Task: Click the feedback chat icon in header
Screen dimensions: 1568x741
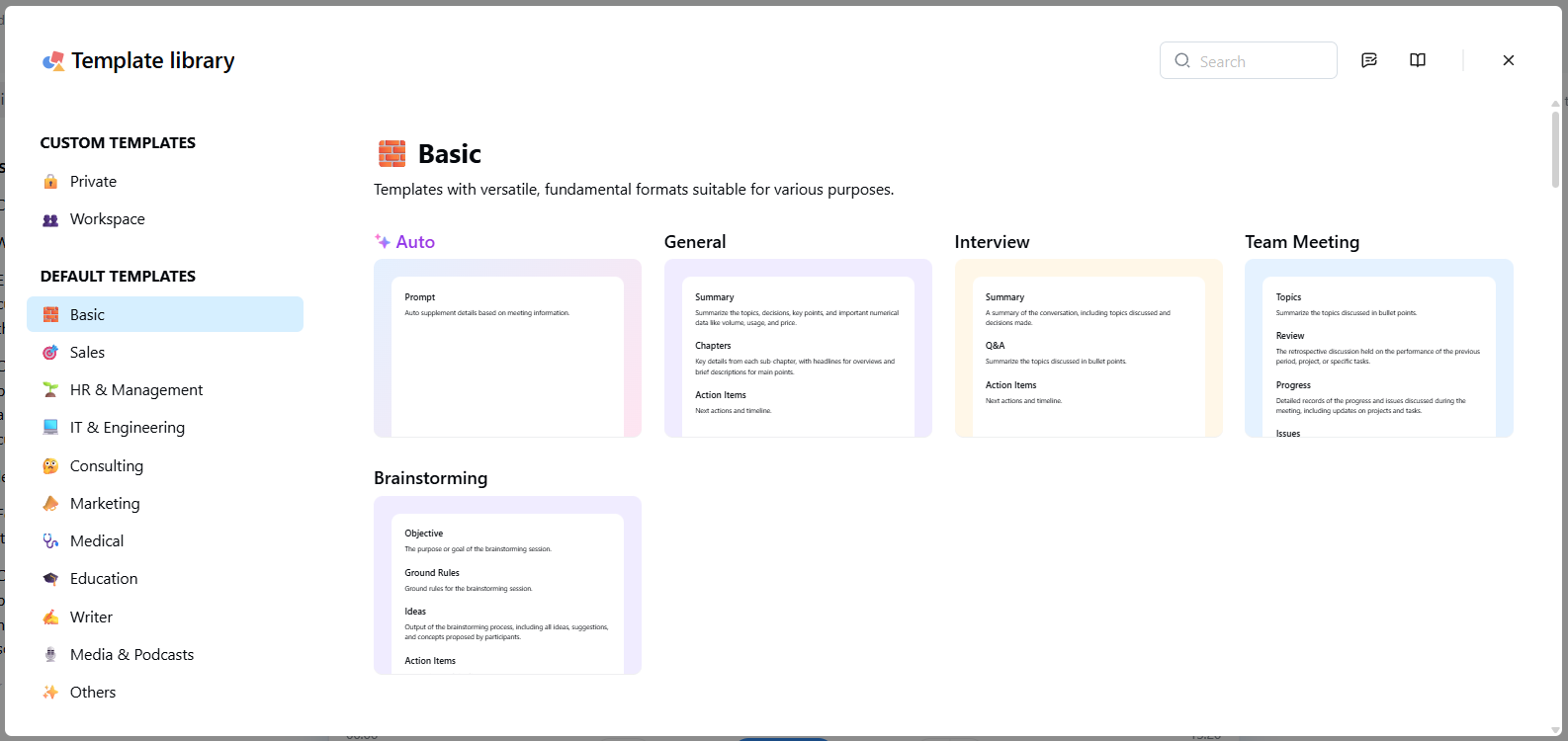Action: click(x=1369, y=60)
